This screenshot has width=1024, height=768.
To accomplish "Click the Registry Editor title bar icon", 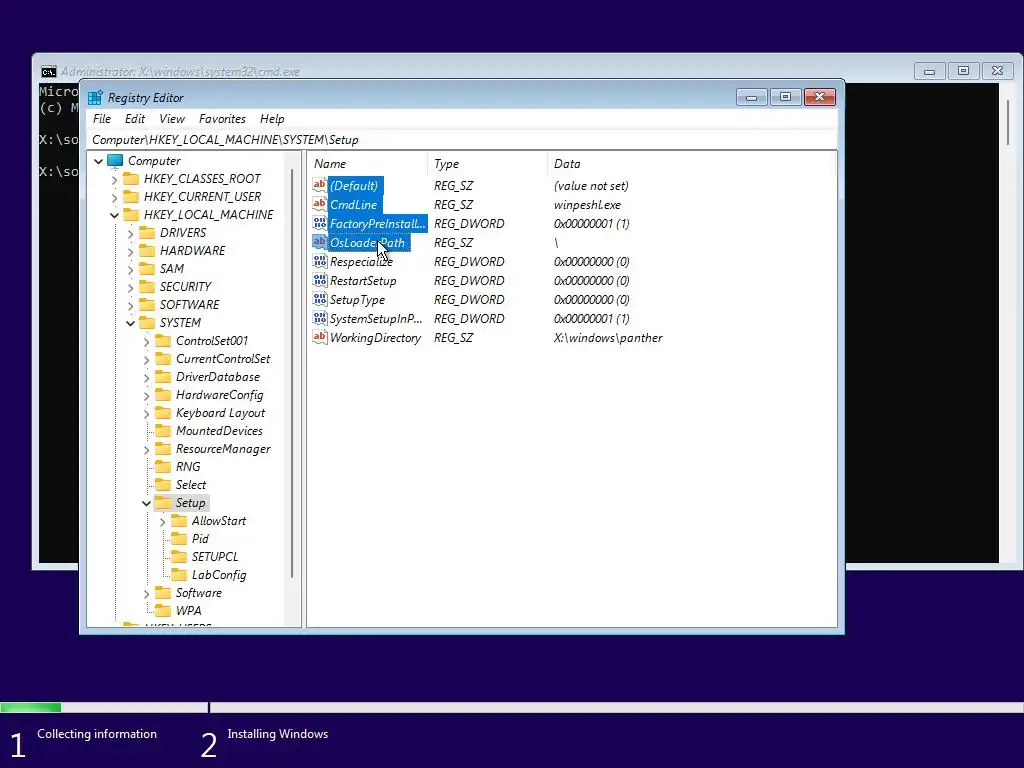I will pos(95,97).
